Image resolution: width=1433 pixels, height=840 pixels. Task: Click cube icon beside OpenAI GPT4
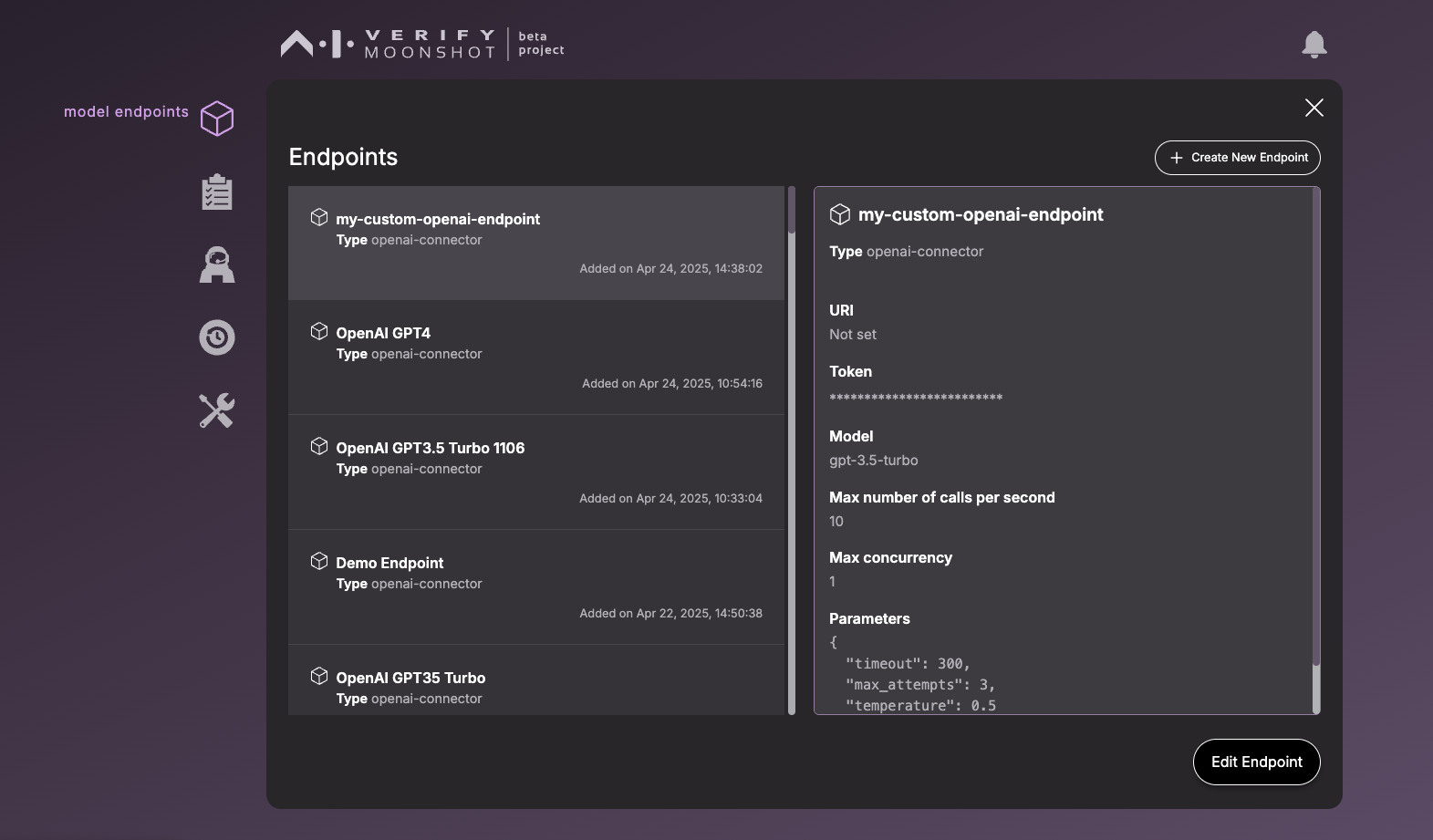[319, 331]
